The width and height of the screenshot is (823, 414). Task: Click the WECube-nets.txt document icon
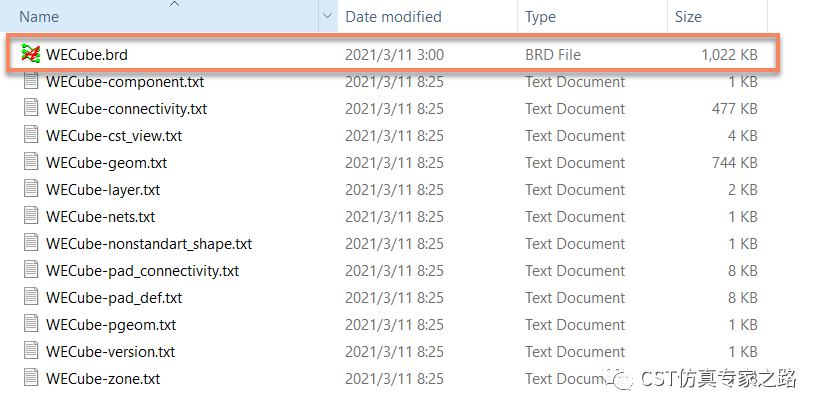pos(30,217)
